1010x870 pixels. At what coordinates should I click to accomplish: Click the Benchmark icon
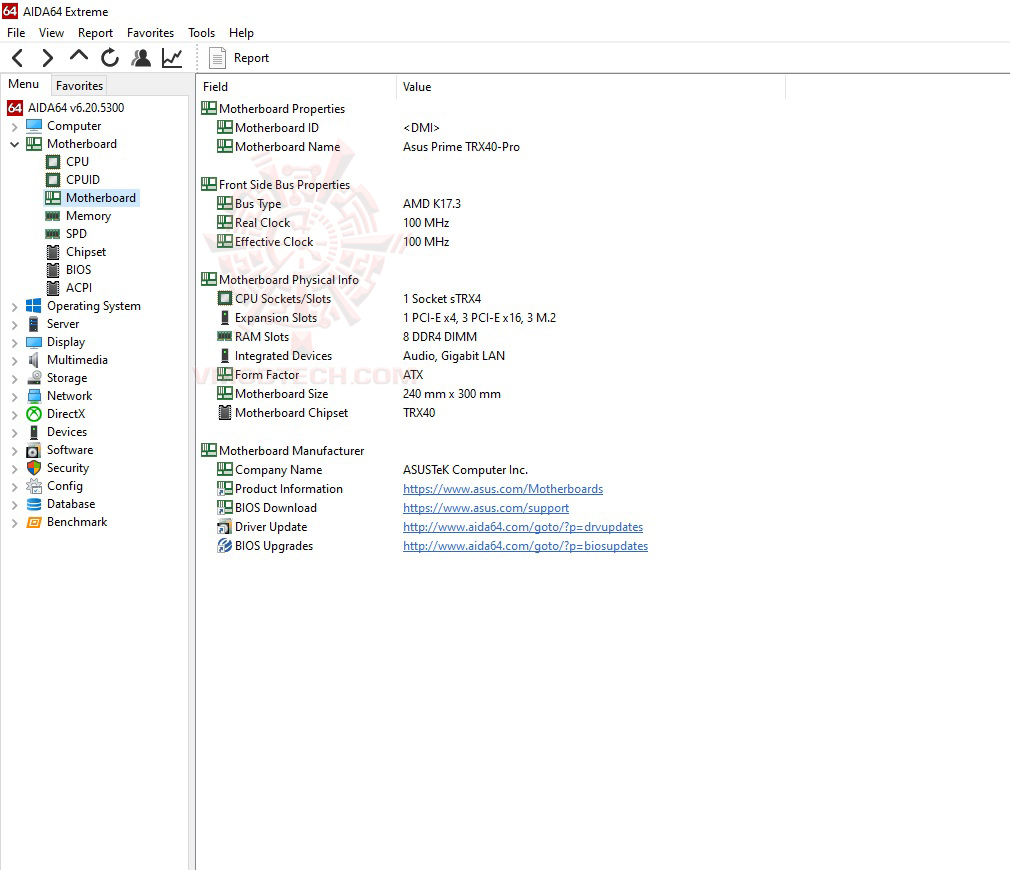pos(33,522)
